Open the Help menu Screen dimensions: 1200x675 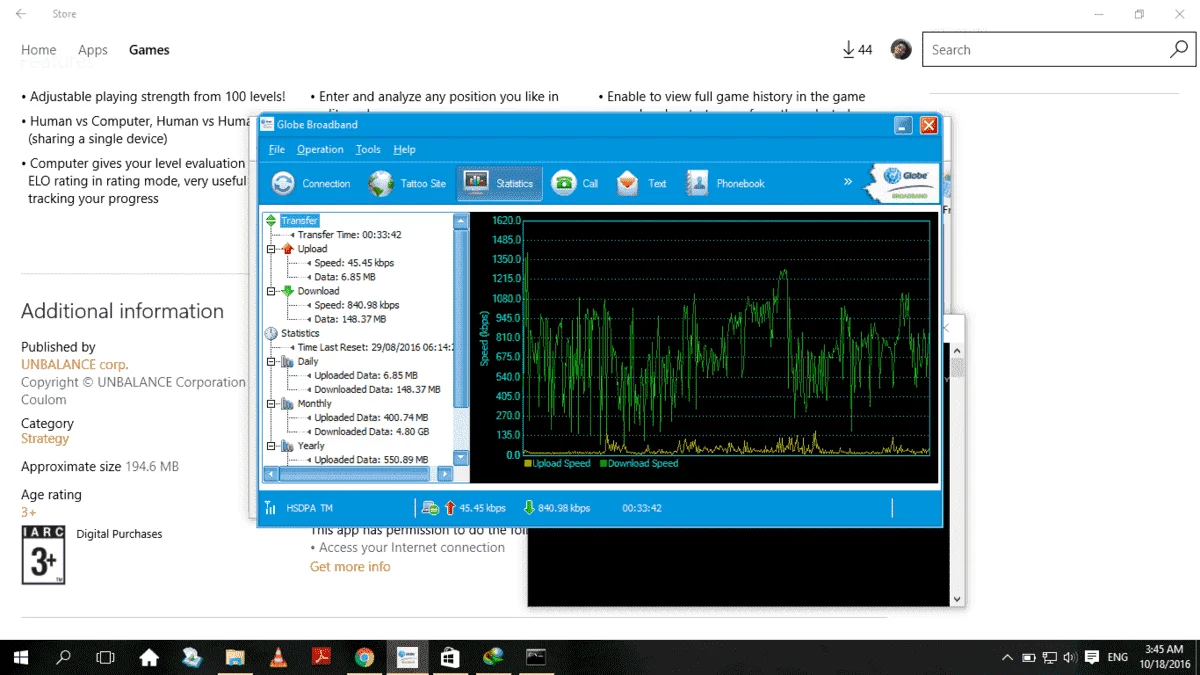[404, 149]
